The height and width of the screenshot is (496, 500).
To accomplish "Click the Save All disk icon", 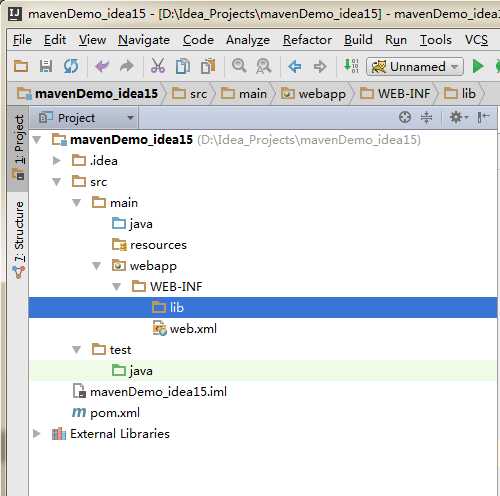I will click(46, 66).
